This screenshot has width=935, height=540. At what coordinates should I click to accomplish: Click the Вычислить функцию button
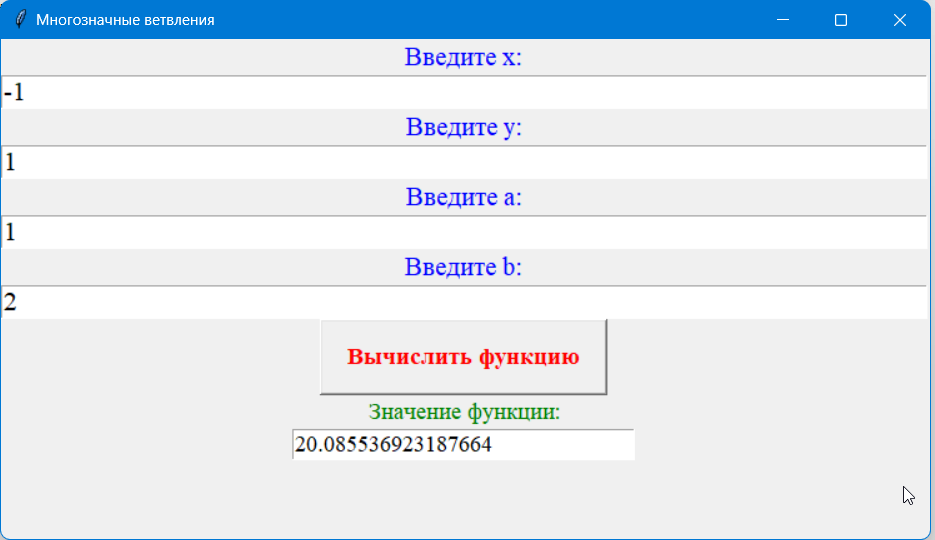pyautogui.click(x=463, y=356)
